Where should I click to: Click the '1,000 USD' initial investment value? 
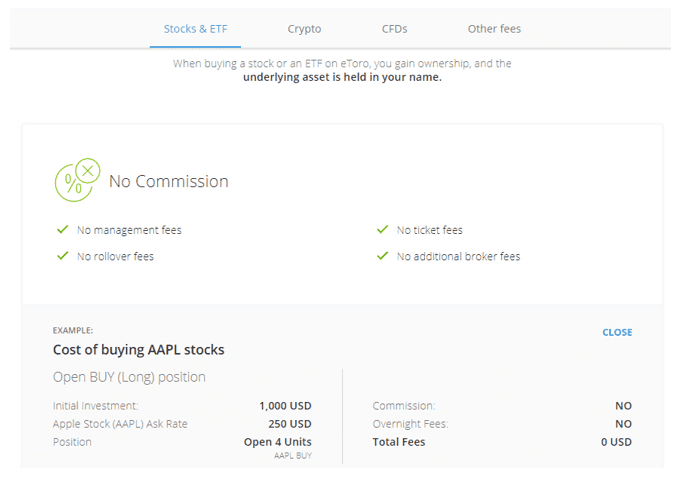[x=285, y=406]
